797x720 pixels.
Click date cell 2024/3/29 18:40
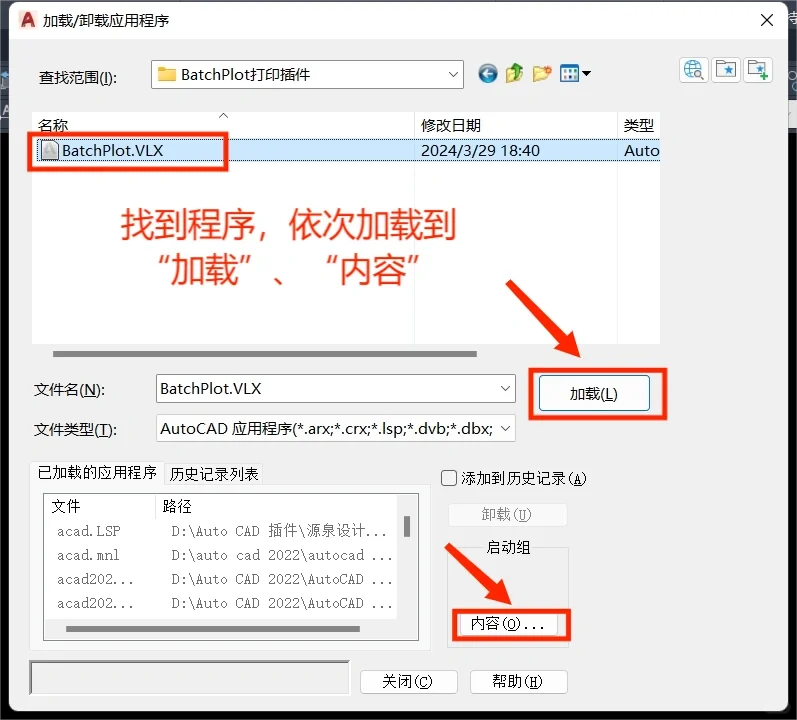481,151
